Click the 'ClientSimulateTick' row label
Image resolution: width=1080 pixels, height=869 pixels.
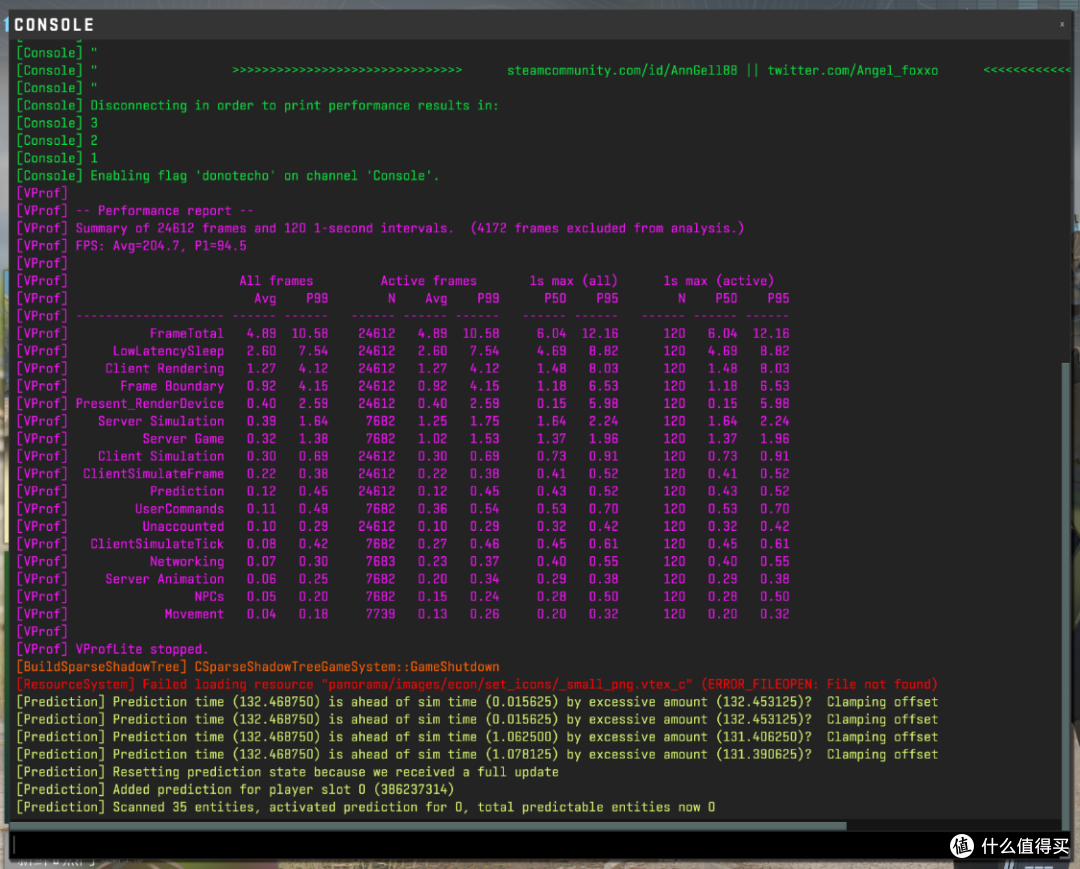click(x=157, y=544)
